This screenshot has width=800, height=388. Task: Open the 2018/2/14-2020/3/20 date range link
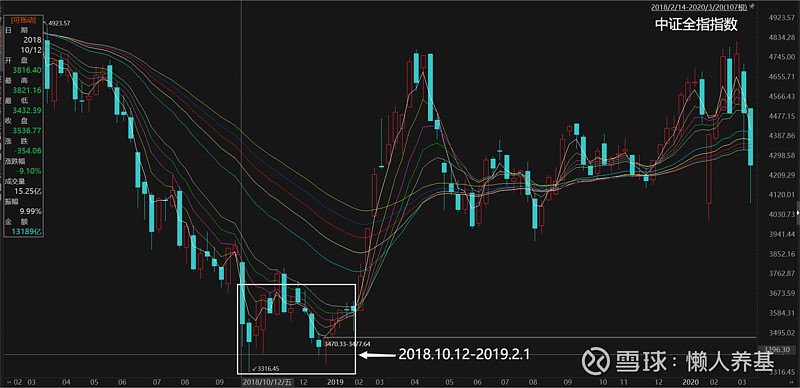pos(699,7)
